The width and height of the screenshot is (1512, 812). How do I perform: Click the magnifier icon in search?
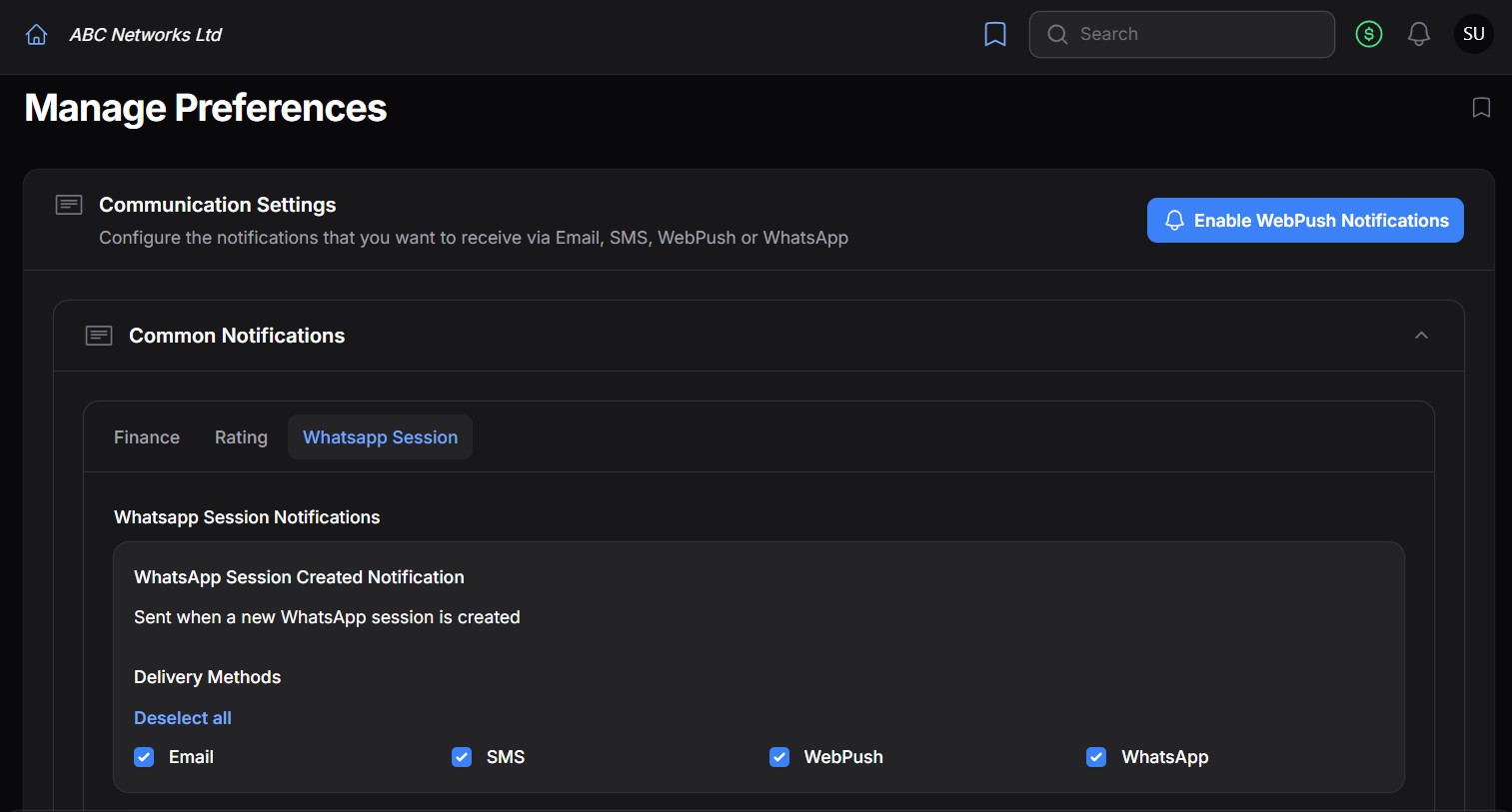pos(1057,34)
